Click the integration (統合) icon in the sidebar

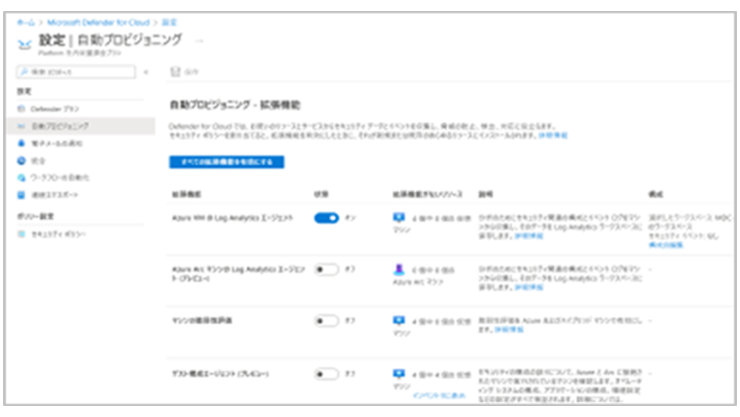[x=21, y=161]
